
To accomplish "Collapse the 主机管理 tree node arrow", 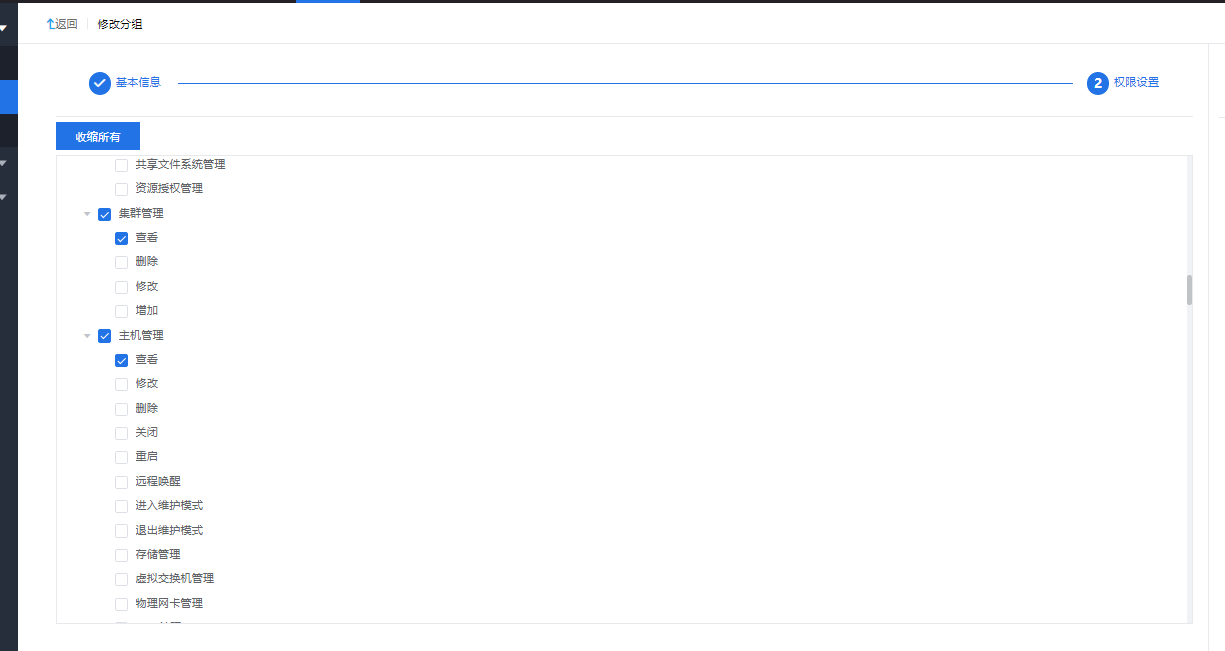I will pyautogui.click(x=87, y=336).
